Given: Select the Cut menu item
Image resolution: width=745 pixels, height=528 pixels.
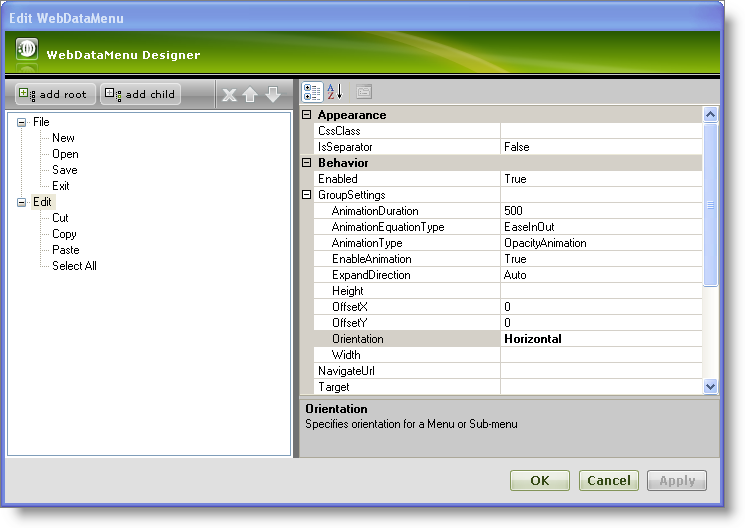Looking at the screenshot, I should 60,218.
